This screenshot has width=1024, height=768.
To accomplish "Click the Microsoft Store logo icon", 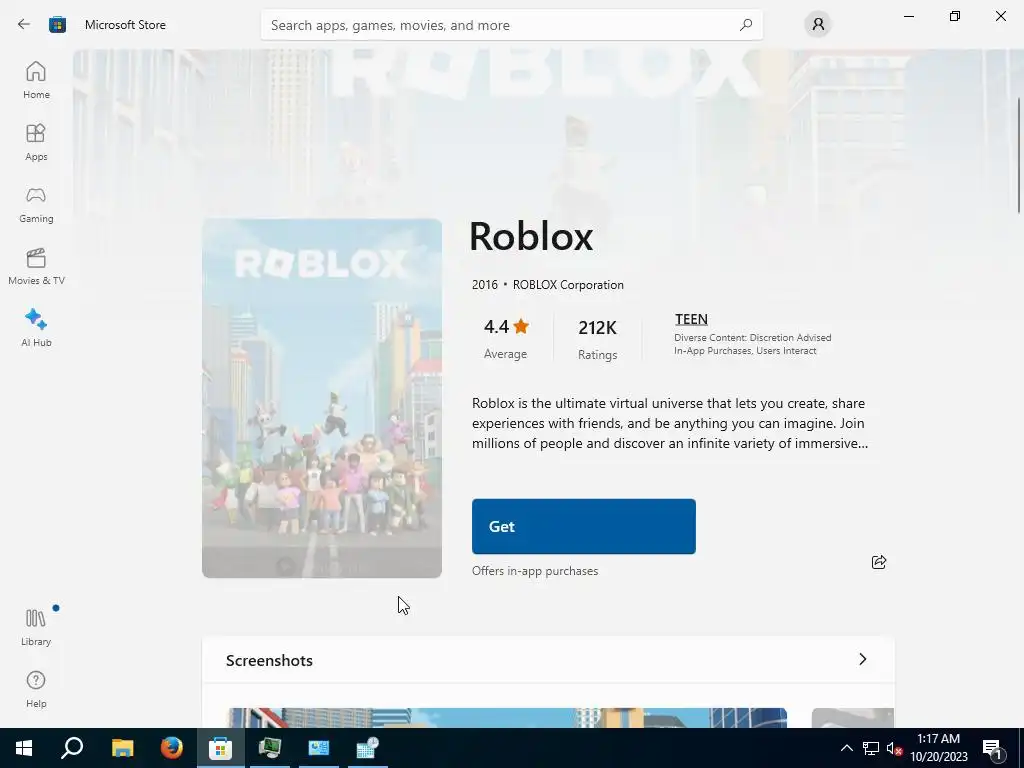I will [57, 25].
